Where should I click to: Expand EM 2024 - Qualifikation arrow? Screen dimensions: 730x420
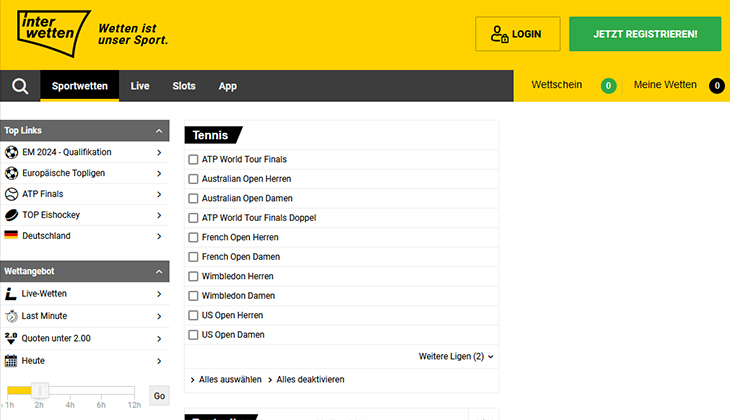159,153
